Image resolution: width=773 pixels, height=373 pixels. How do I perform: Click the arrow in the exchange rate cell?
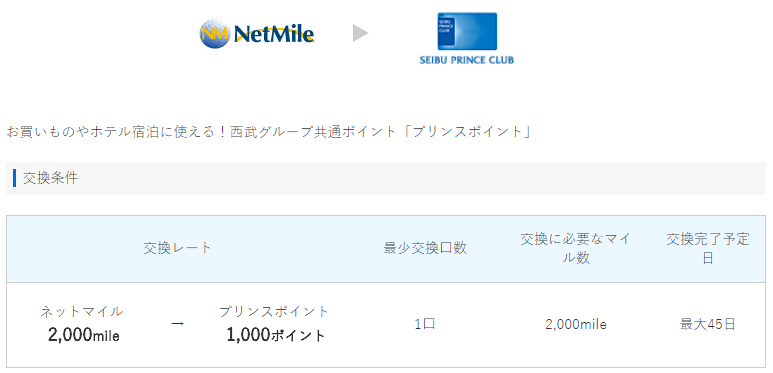click(x=177, y=324)
